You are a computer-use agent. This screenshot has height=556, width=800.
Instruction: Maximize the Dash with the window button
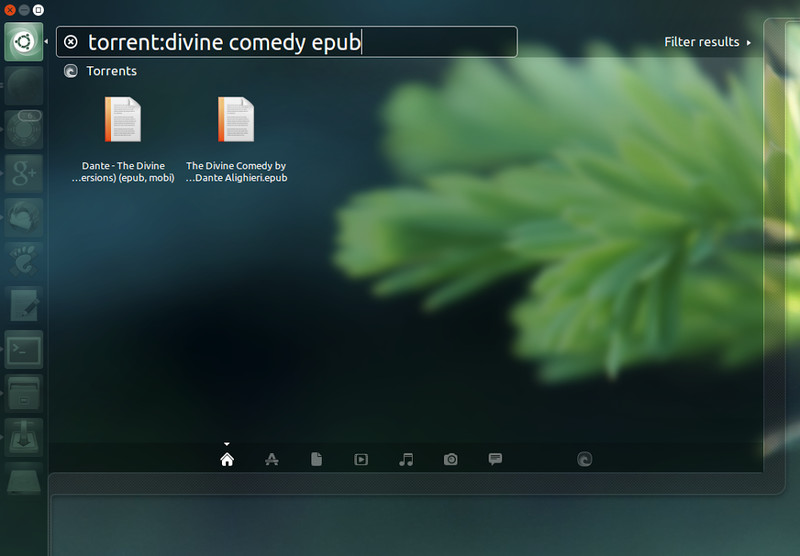tap(38, 10)
